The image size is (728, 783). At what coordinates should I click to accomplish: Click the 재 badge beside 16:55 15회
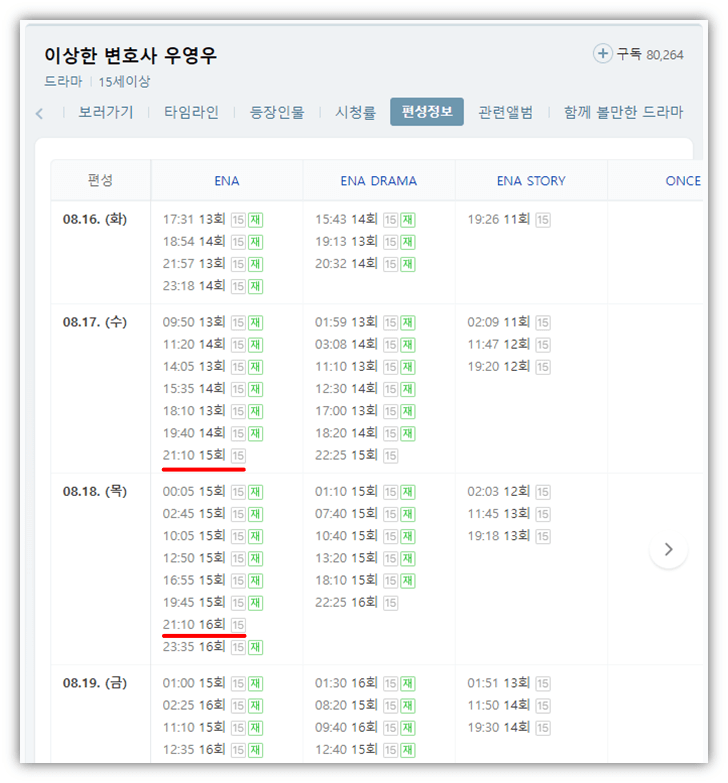click(256, 581)
